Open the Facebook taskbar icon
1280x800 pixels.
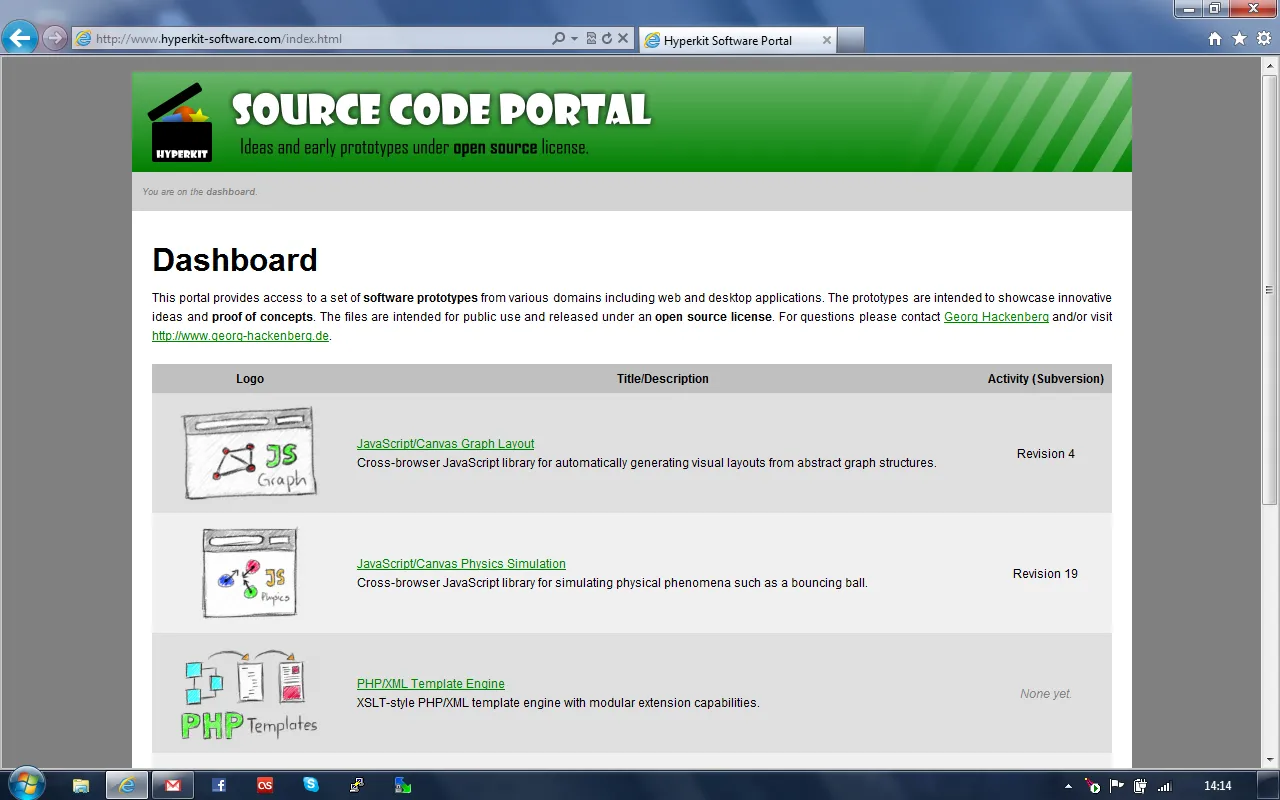point(219,785)
